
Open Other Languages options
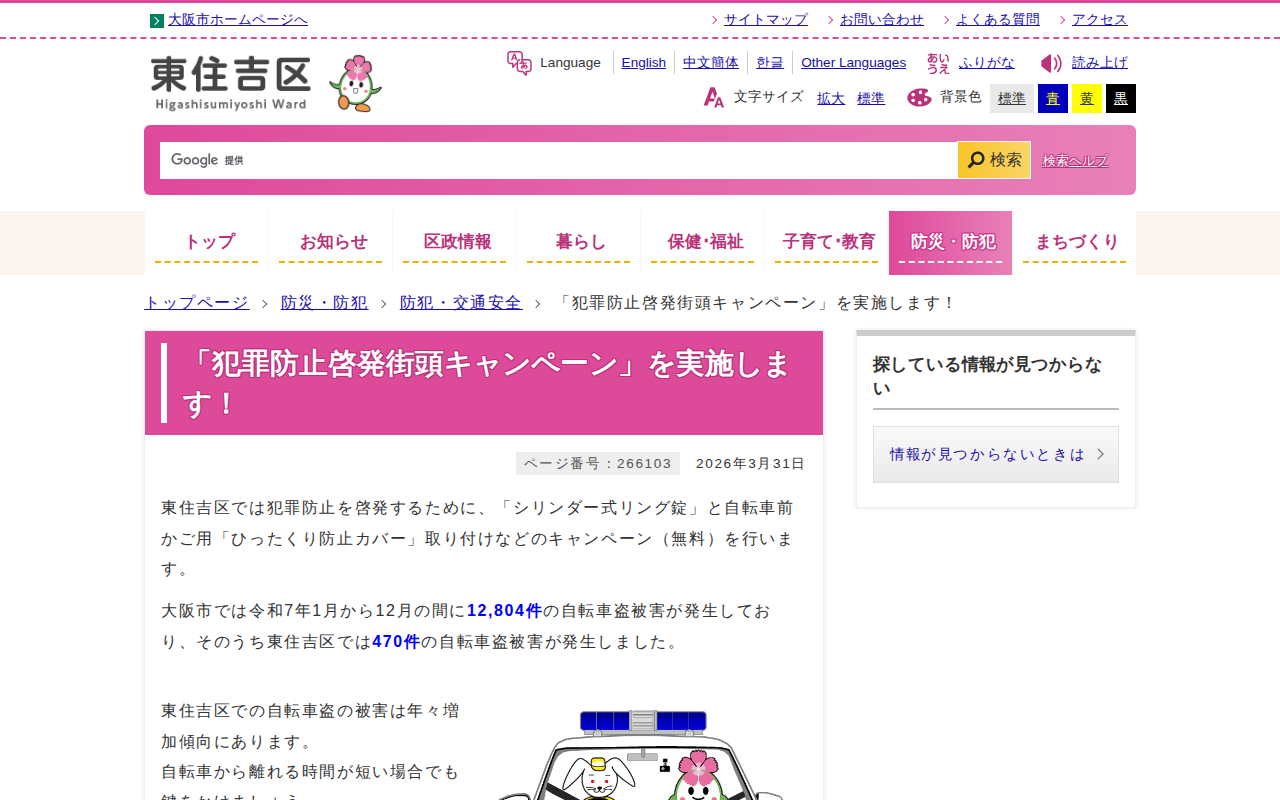[x=854, y=63]
